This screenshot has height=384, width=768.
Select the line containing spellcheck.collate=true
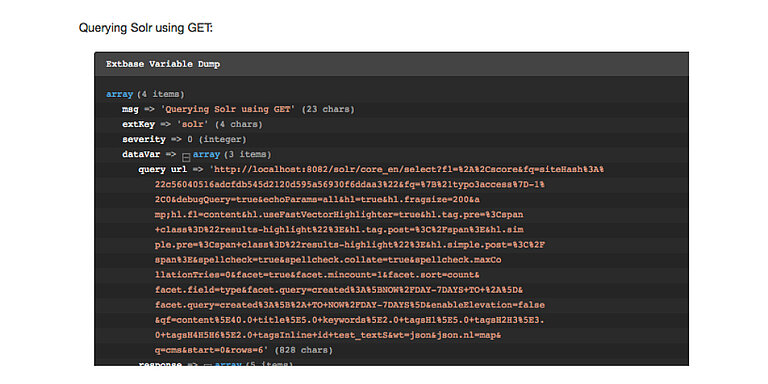pyautogui.click(x=328, y=260)
